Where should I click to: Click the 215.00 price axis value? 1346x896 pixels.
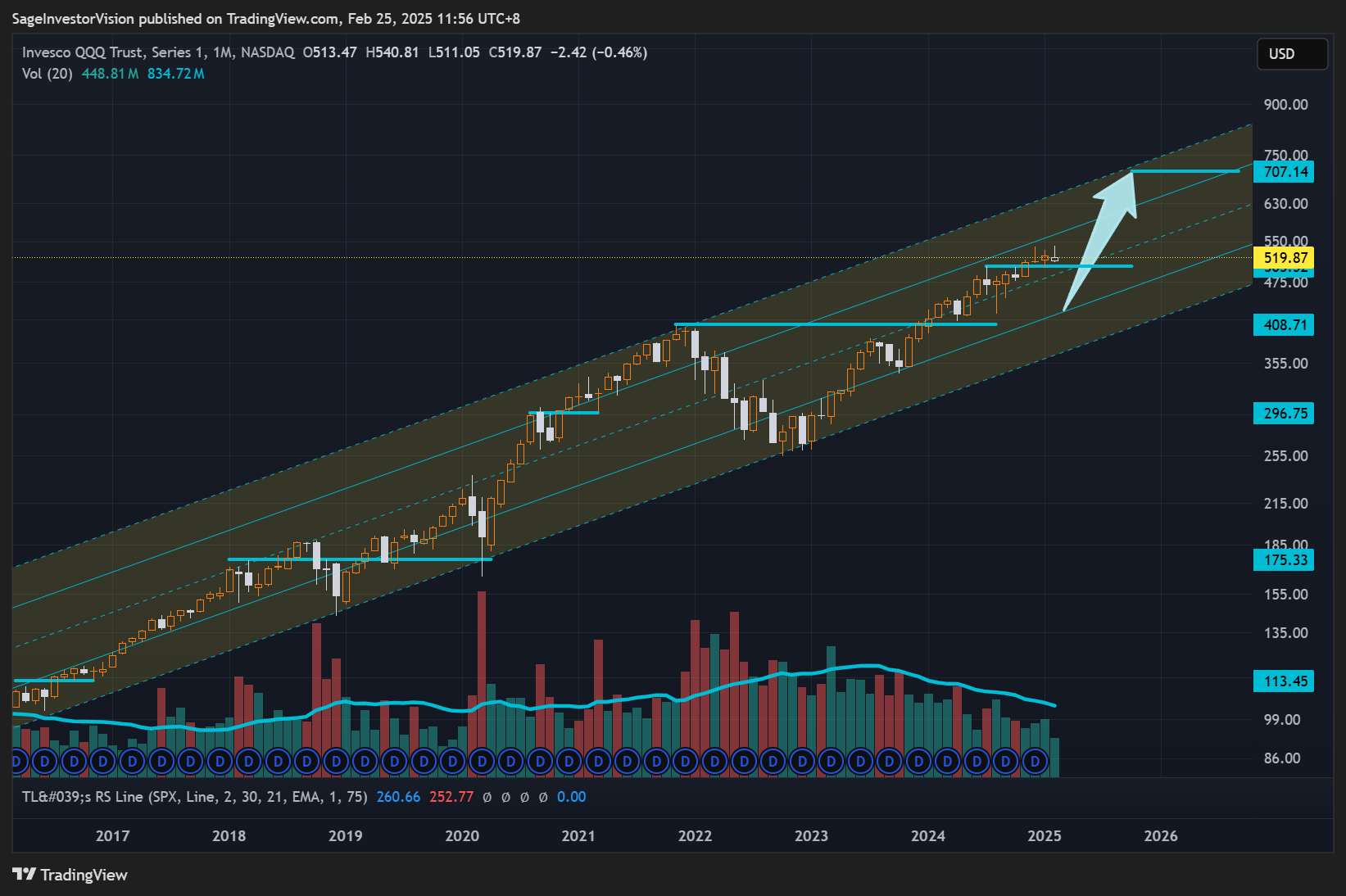pyautogui.click(x=1285, y=504)
